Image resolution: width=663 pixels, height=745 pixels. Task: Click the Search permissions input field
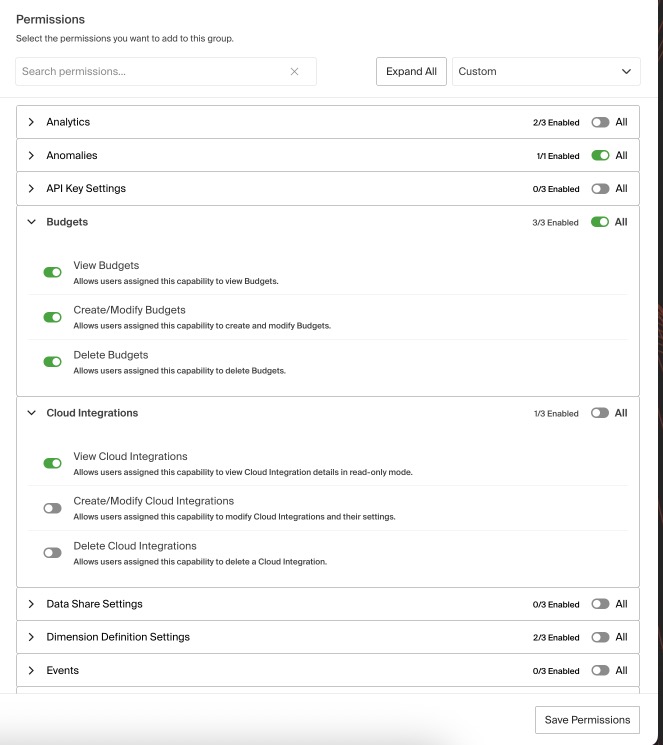(x=165, y=71)
